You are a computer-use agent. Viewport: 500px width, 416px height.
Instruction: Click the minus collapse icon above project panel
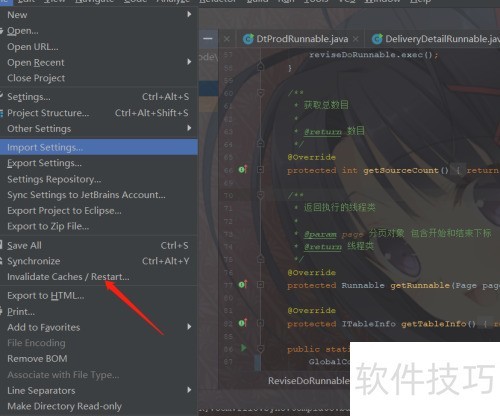coord(208,39)
